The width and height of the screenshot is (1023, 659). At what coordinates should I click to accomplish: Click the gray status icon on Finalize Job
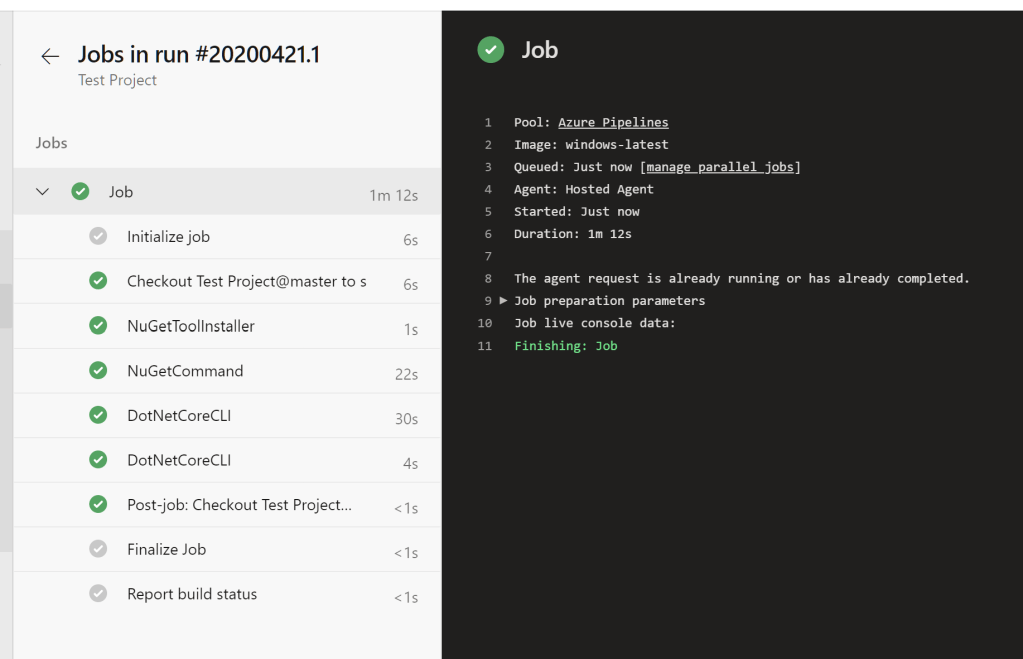(98, 549)
